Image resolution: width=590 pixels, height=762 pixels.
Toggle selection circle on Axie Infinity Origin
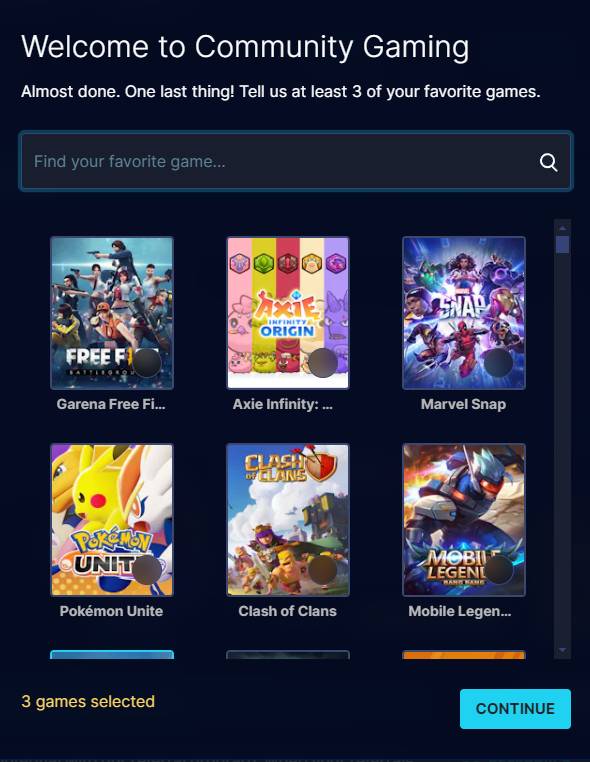(x=323, y=363)
